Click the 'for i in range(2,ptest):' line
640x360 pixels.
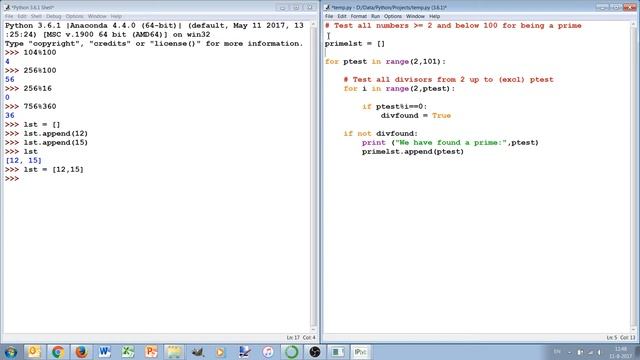[399, 89]
